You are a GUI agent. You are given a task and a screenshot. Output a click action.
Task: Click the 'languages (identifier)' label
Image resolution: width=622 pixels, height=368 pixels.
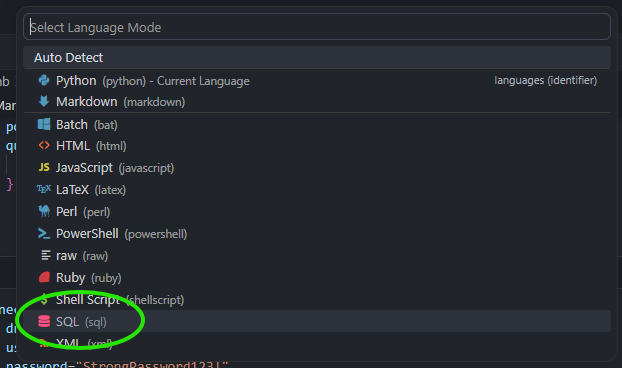(545, 80)
